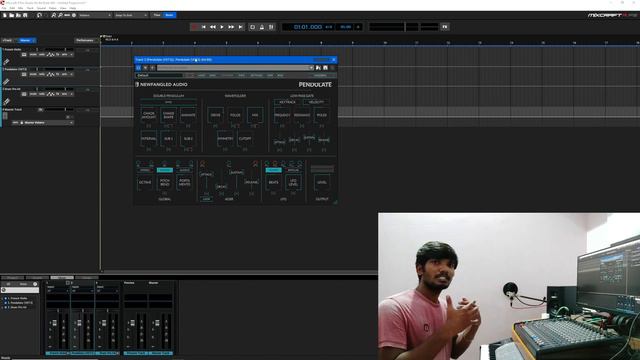The height and width of the screenshot is (360, 640).
Task: Click the Symmetry knob
Action: (x=225, y=139)
